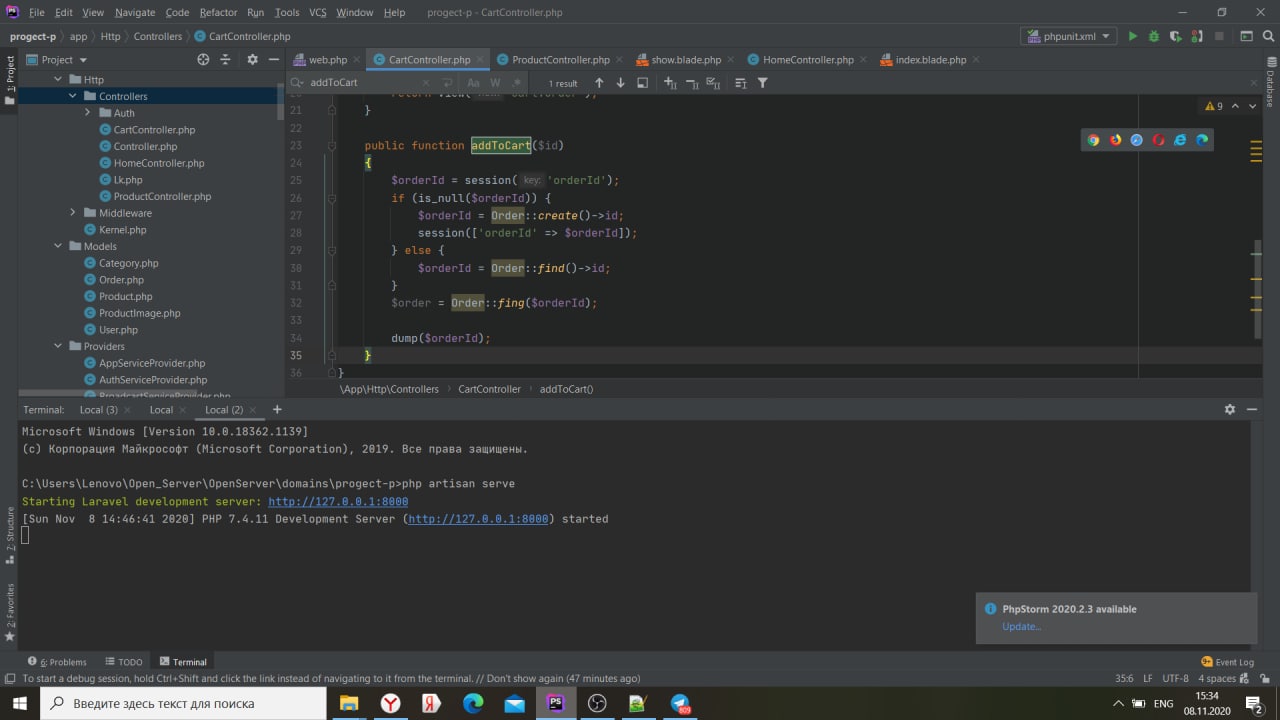Screen dimensions: 1280x720
Task: Open http://127.0.0.1:8000 link after Starting Laravel
Action: (x=338, y=501)
